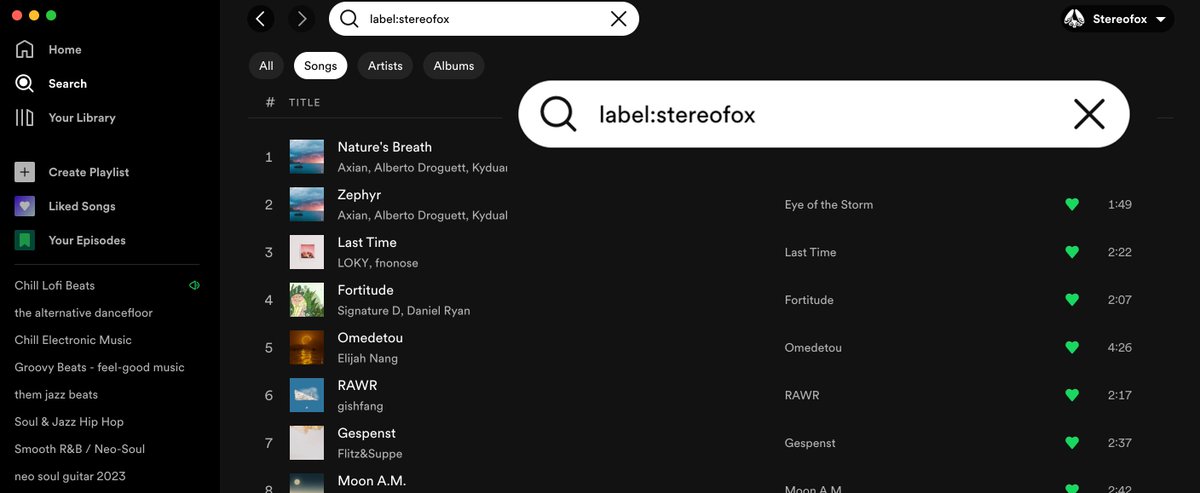Image resolution: width=1200 pixels, height=493 pixels.
Task: Open the Nature's Breath cover thumbnail
Action: point(307,156)
